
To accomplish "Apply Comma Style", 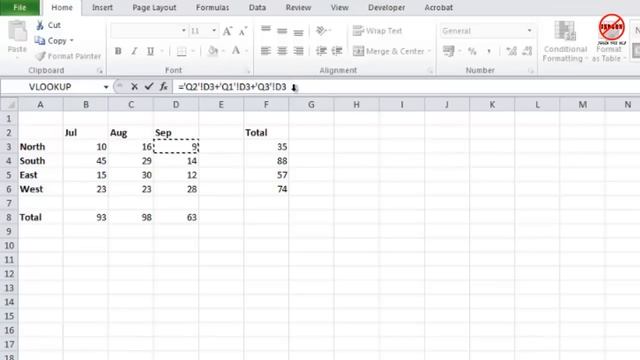I will coord(489,51).
